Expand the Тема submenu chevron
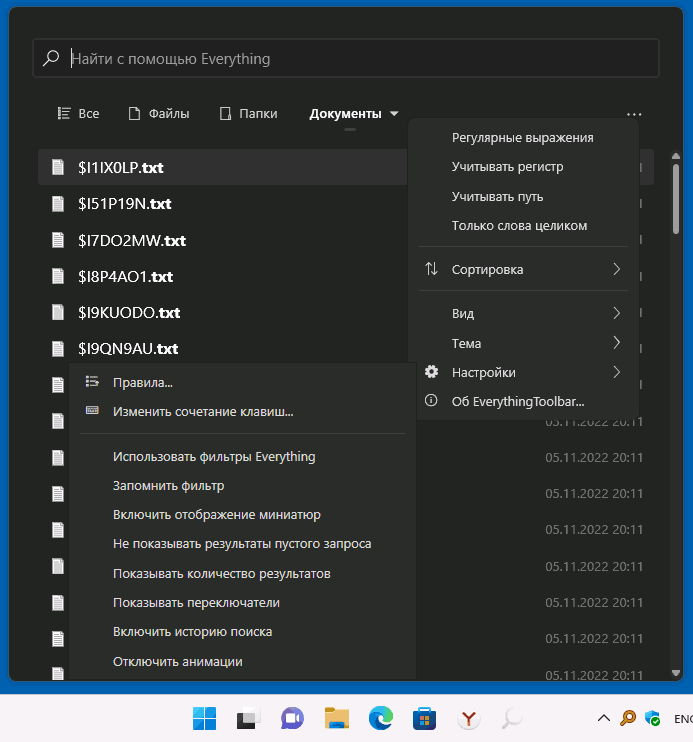The width and height of the screenshot is (693, 742). (616, 343)
